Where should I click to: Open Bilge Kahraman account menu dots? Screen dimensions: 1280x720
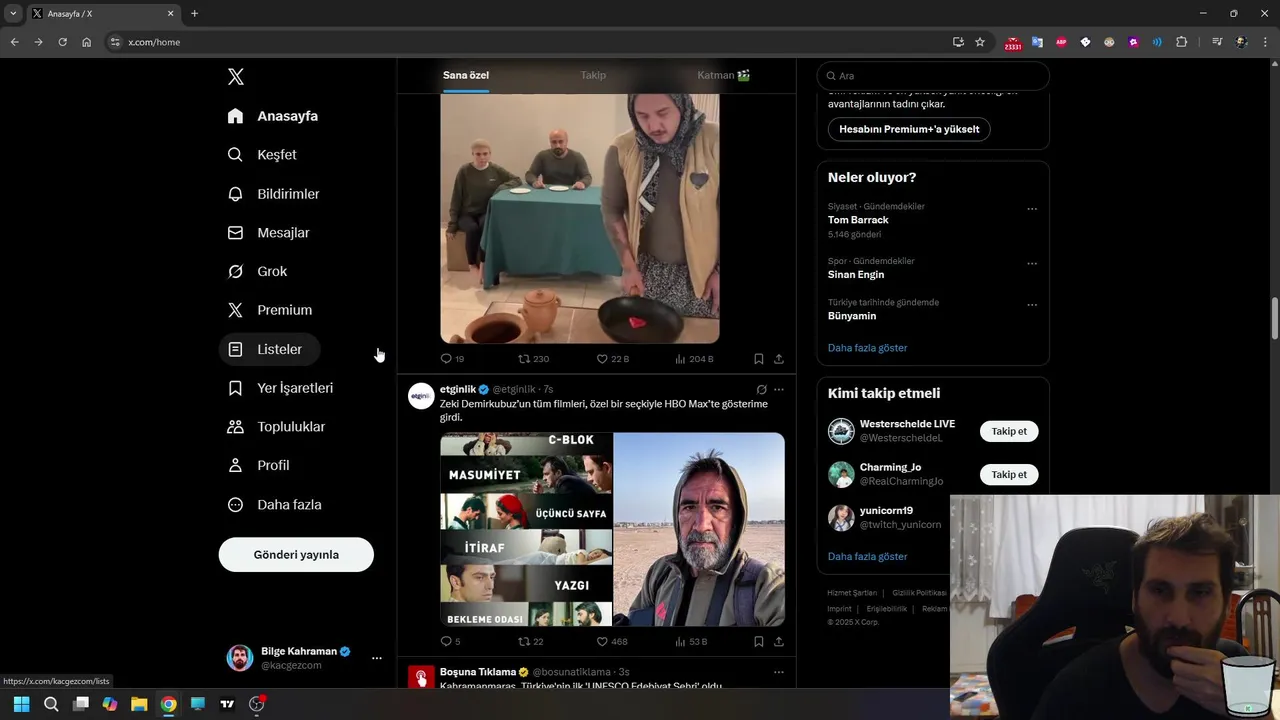click(x=377, y=658)
